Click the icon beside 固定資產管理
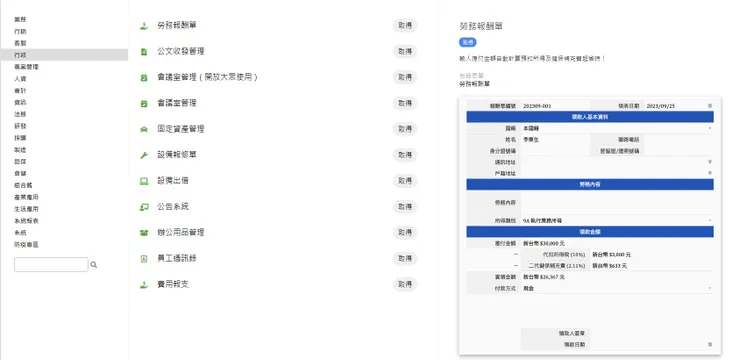740x360 pixels. pyautogui.click(x=144, y=129)
